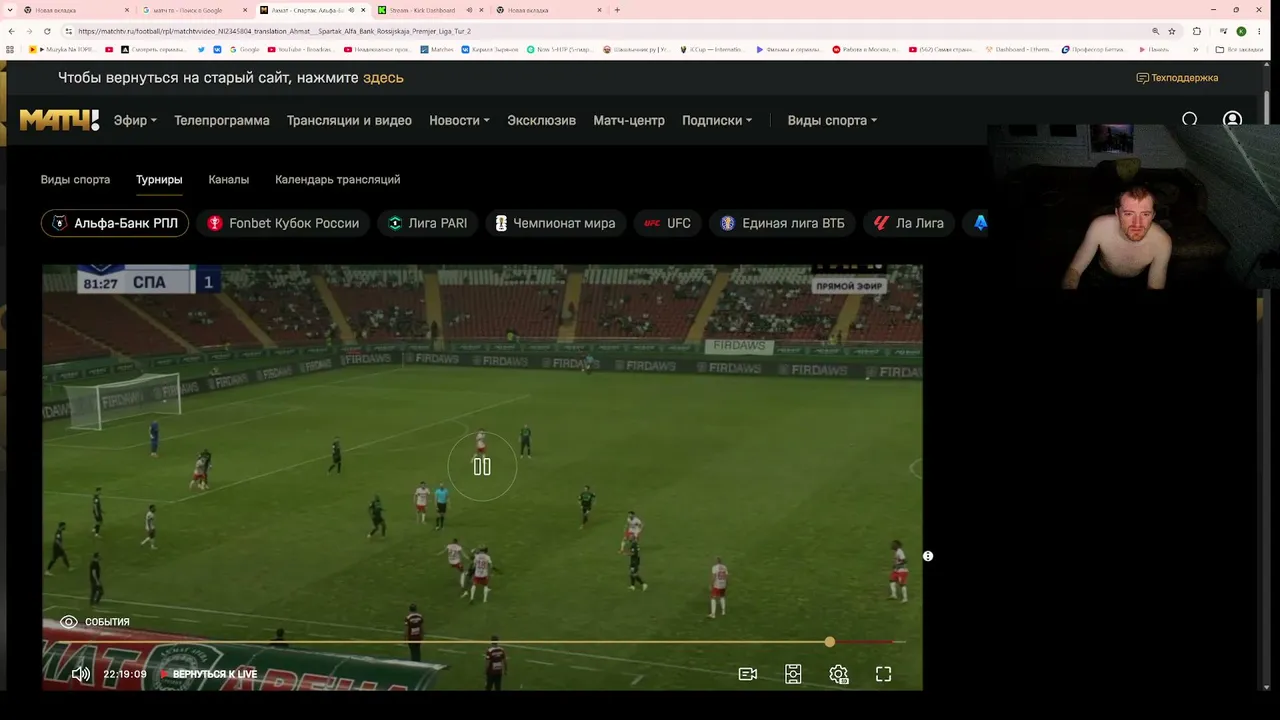Click the Прямой эфир badge on video

(x=849, y=286)
